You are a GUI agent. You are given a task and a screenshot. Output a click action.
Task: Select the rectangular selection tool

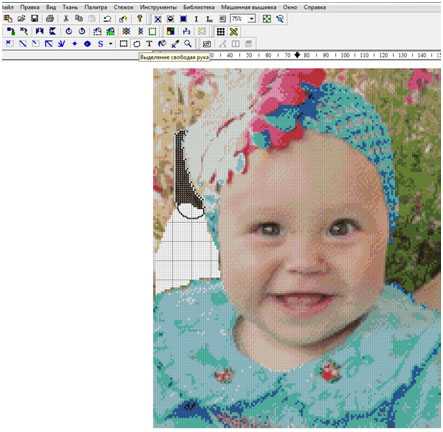[124, 44]
